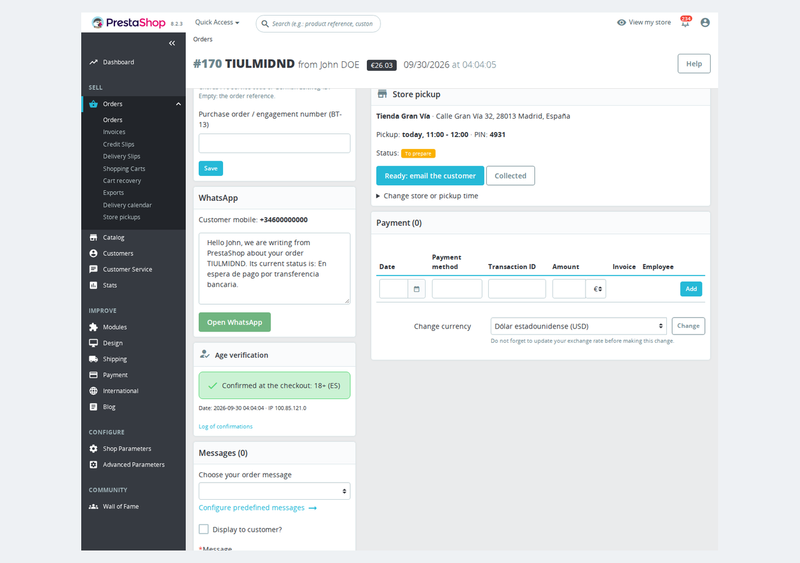Click the Open WhatsApp button
The image size is (800, 563).
click(235, 322)
